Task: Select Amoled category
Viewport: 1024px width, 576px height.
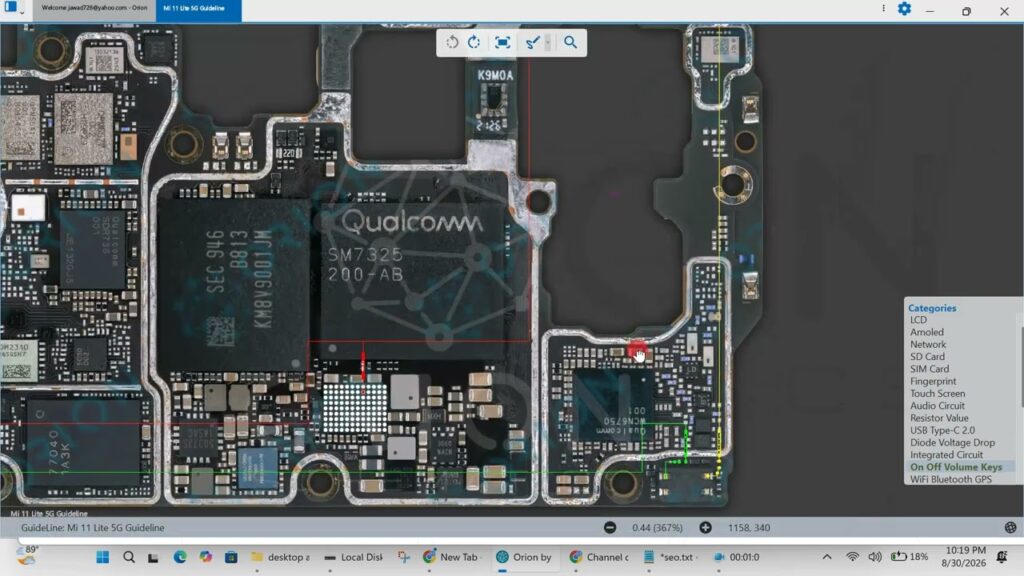Action: [927, 332]
